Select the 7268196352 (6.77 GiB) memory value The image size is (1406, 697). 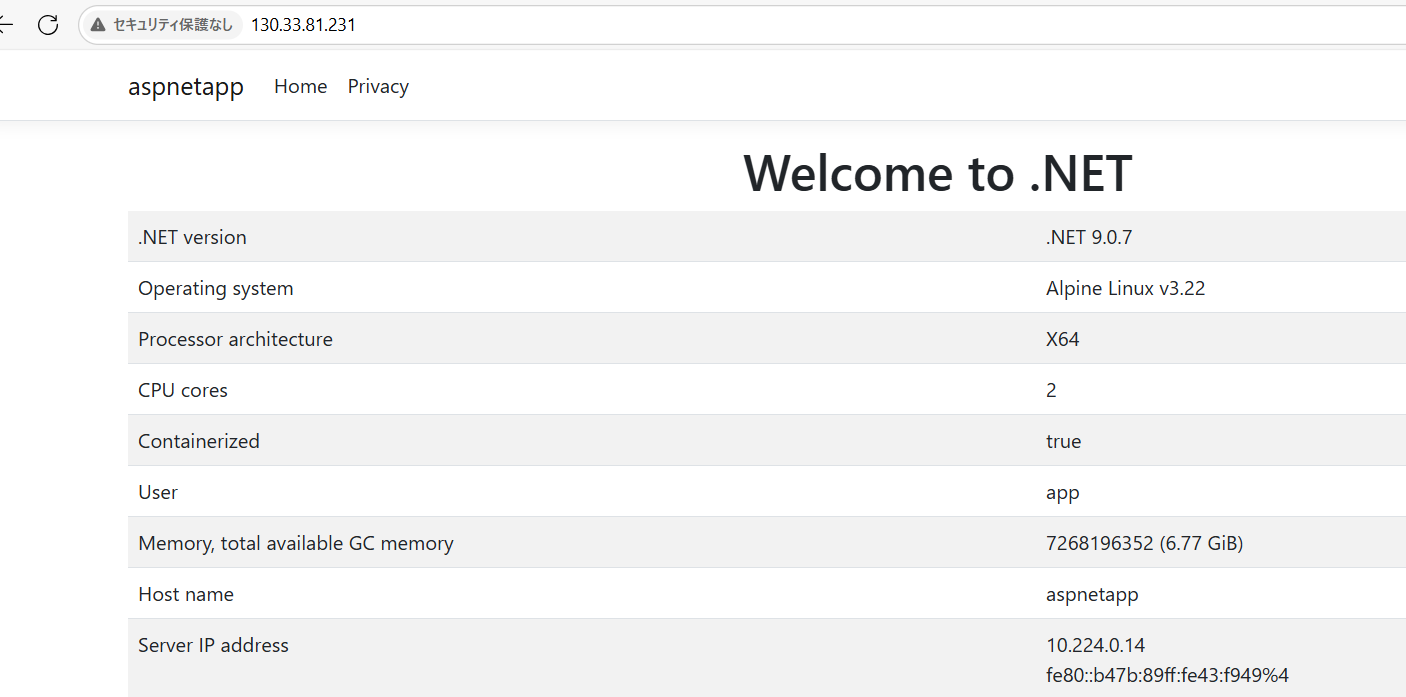pyautogui.click(x=1144, y=543)
